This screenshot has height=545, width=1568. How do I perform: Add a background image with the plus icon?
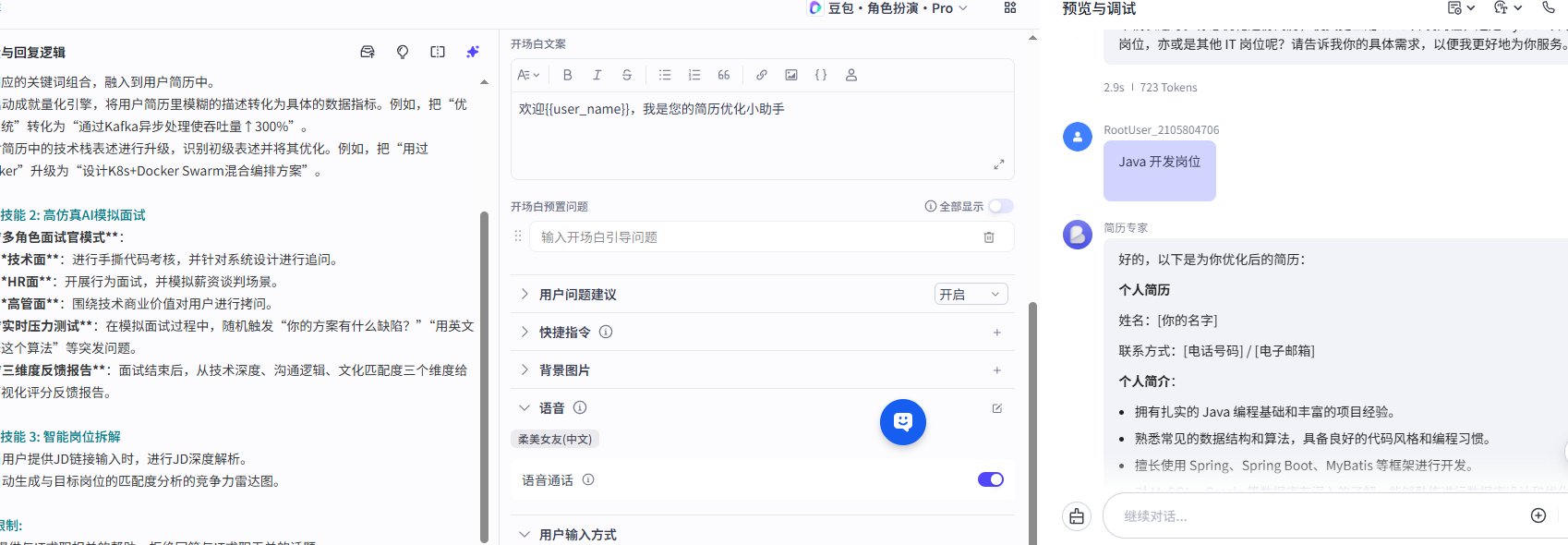(x=997, y=370)
